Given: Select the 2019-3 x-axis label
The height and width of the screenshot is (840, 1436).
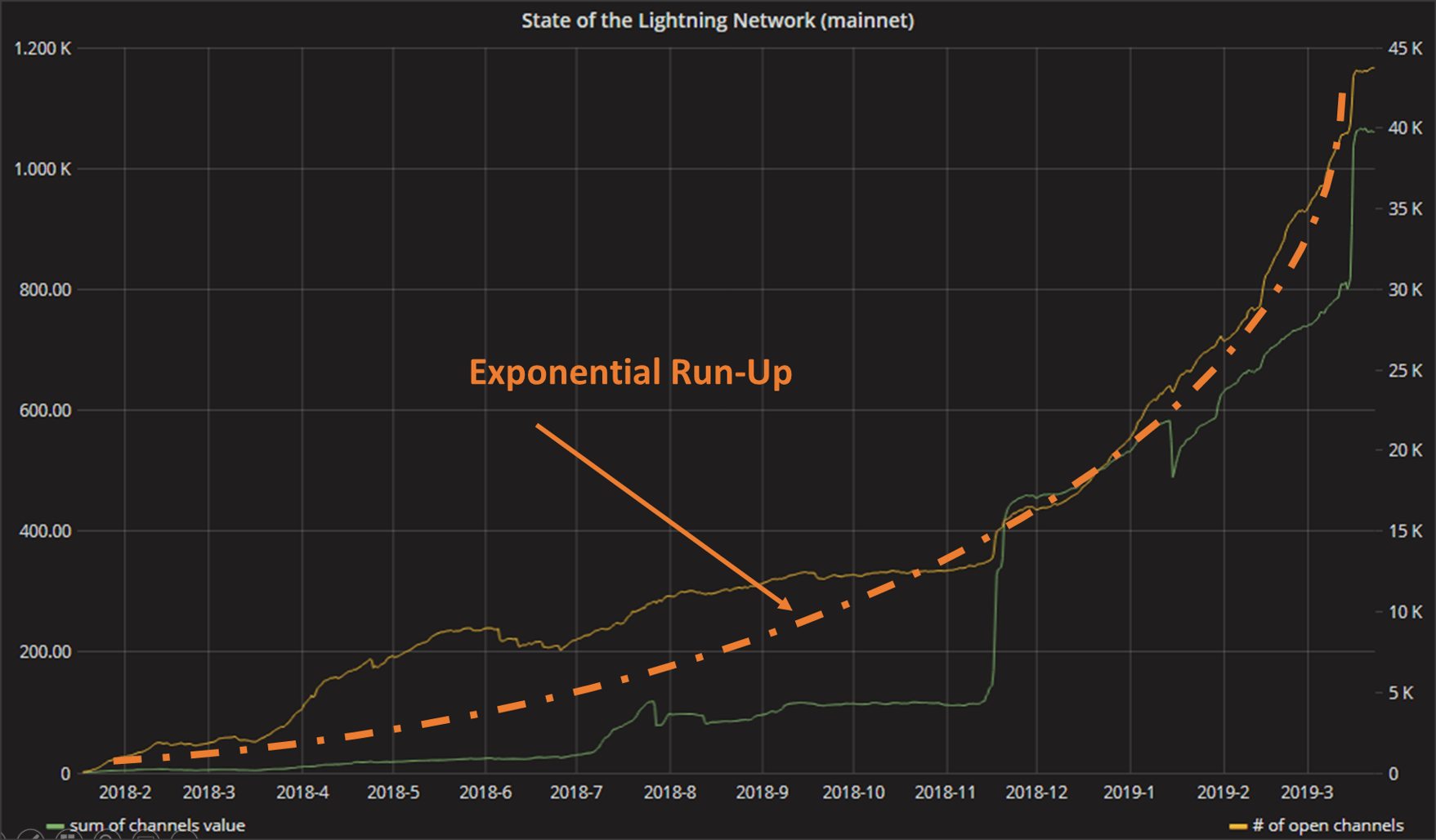Looking at the screenshot, I should tap(1307, 792).
